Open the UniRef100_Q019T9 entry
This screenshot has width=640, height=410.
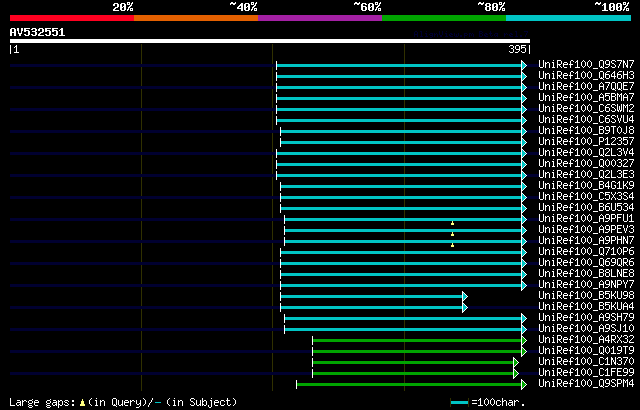point(586,351)
